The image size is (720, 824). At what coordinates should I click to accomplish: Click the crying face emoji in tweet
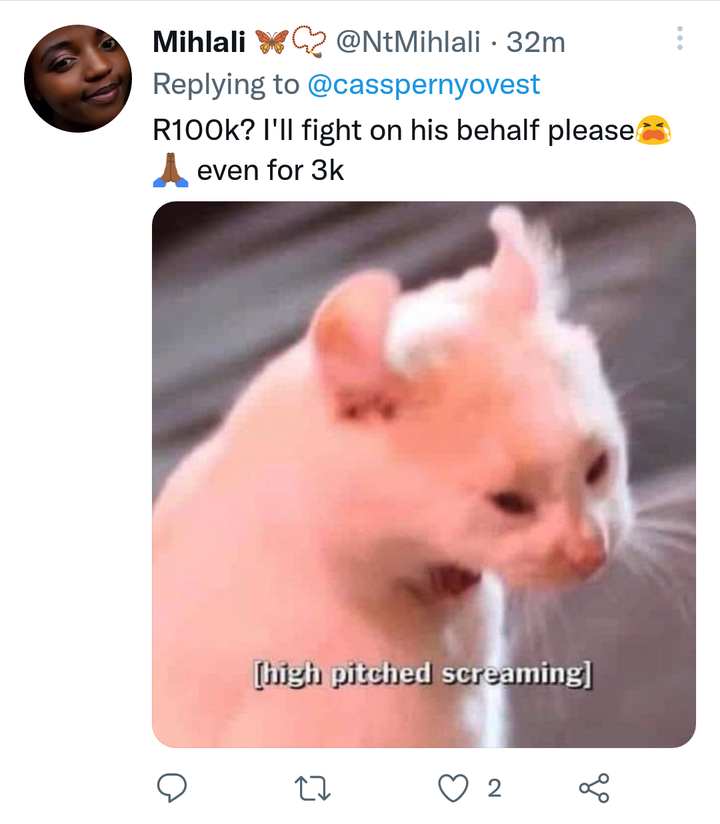(654, 130)
